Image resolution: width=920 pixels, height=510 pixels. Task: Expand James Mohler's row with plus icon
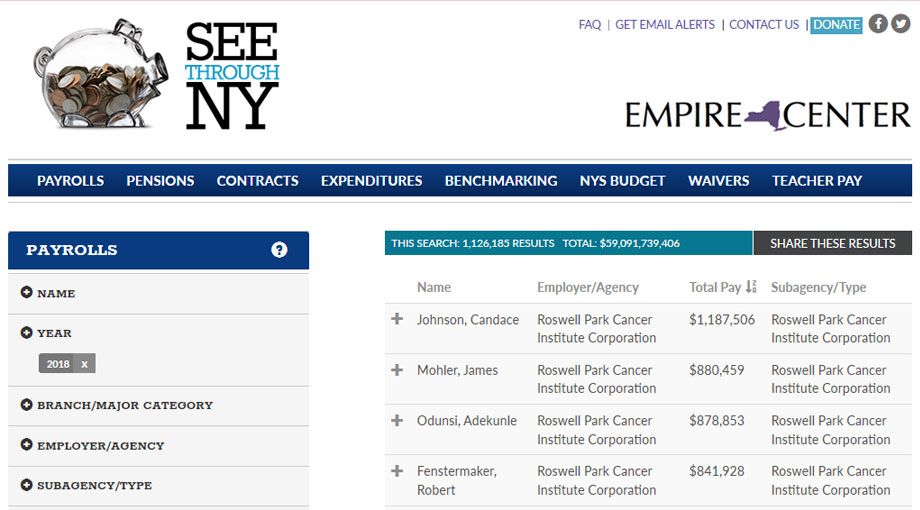[x=397, y=370]
